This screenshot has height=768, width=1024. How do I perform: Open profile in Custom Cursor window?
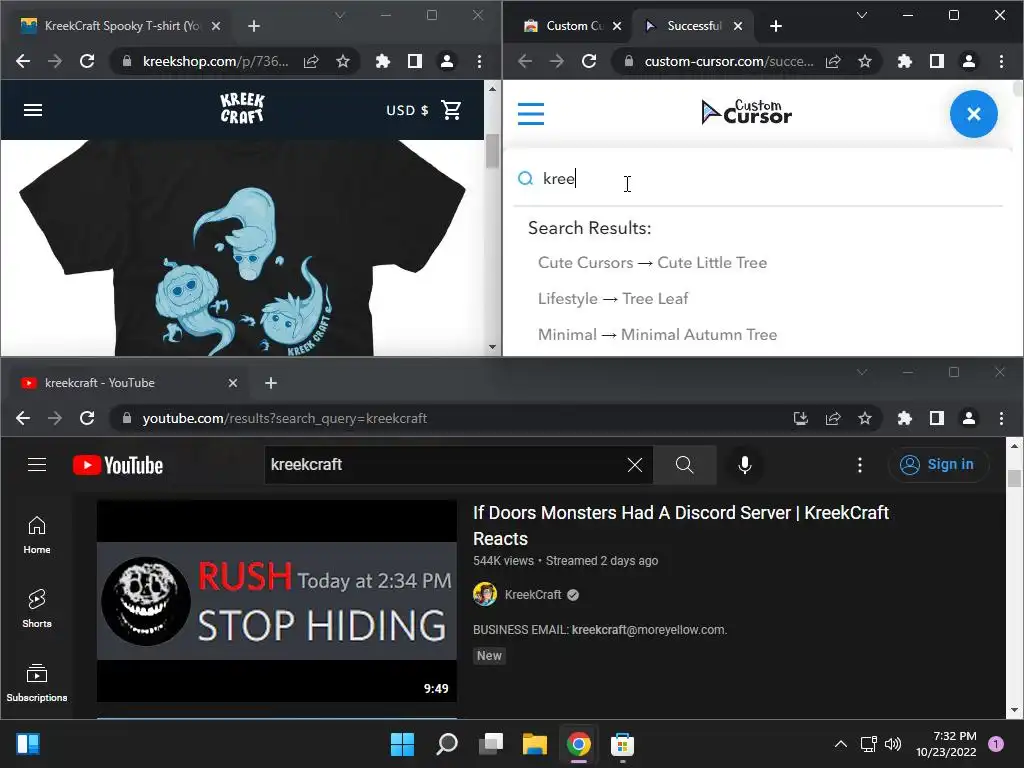[x=968, y=61]
